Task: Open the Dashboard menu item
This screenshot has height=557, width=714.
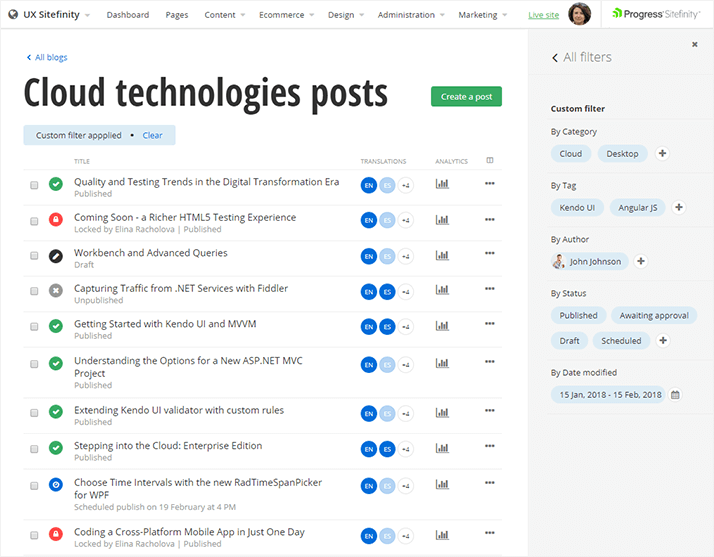Action: point(128,15)
